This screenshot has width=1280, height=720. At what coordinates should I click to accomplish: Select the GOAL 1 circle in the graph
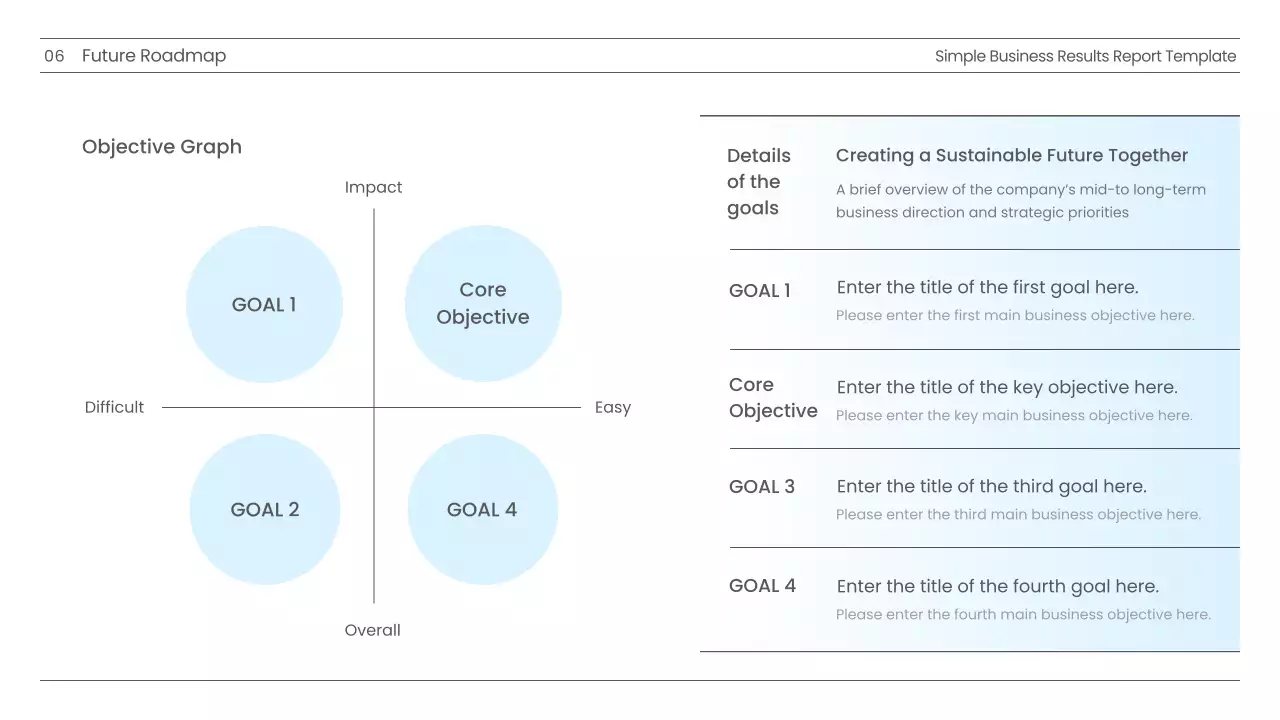click(x=264, y=305)
